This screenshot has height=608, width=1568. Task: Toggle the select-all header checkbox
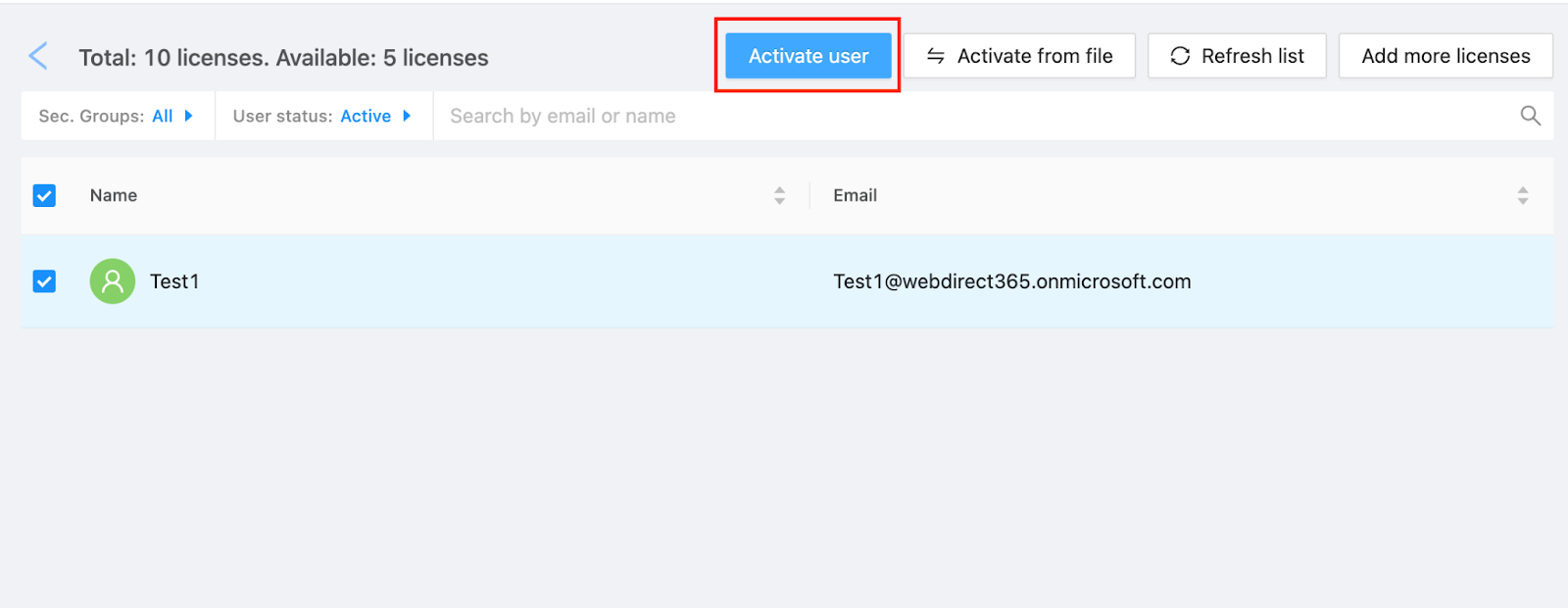44,195
